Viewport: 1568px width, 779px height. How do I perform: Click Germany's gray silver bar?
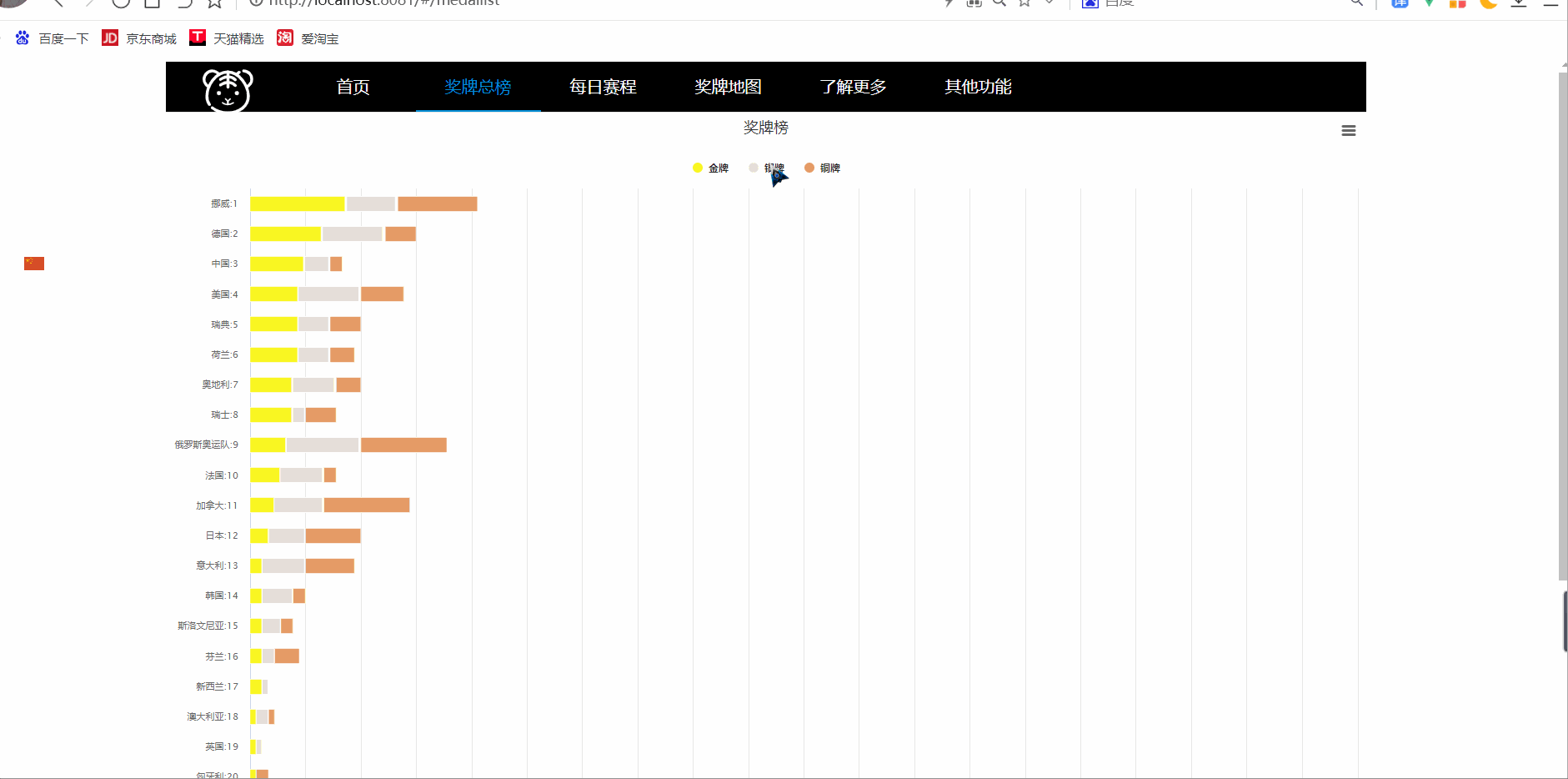353,234
